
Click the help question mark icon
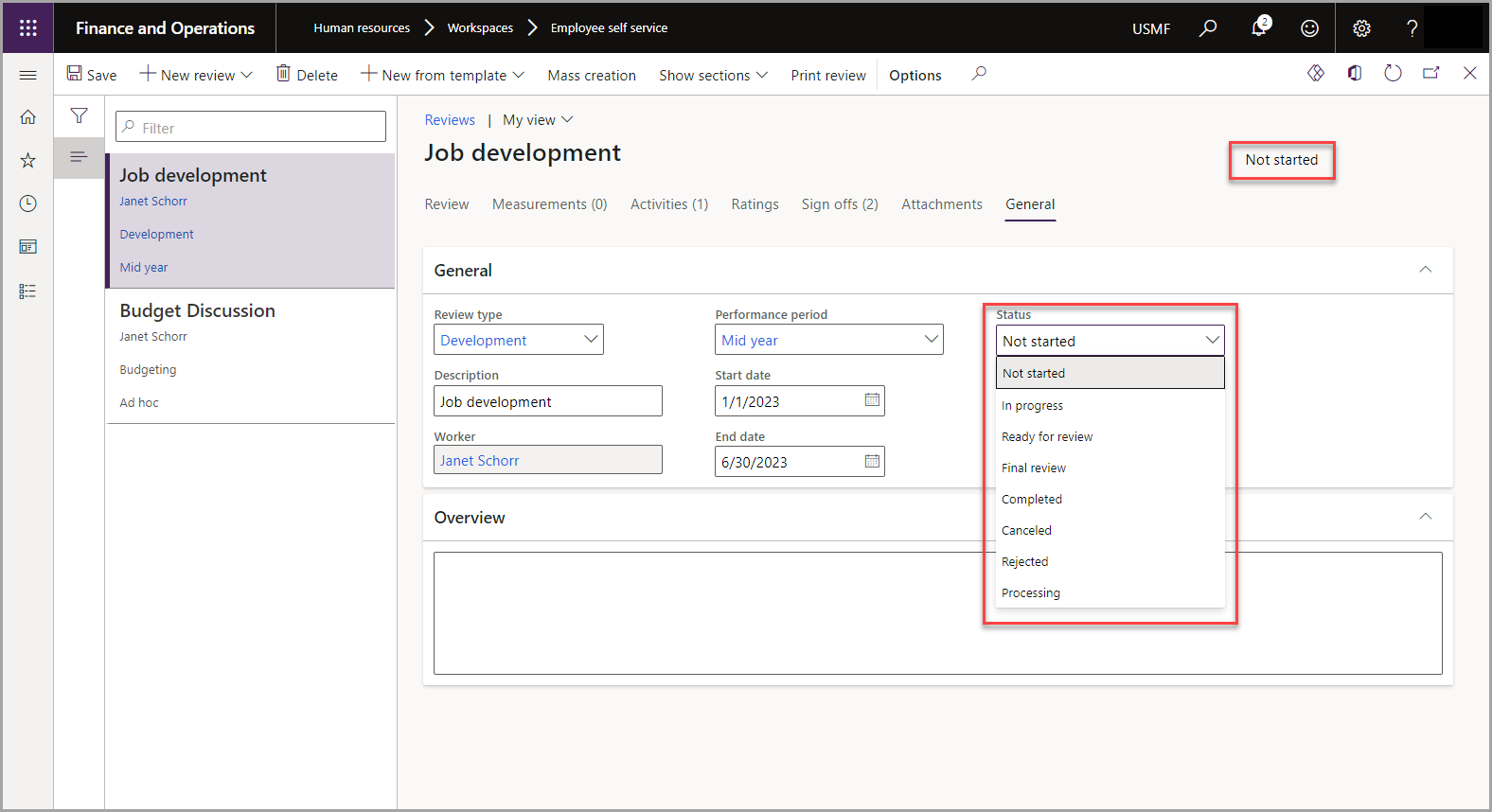pyautogui.click(x=1412, y=28)
